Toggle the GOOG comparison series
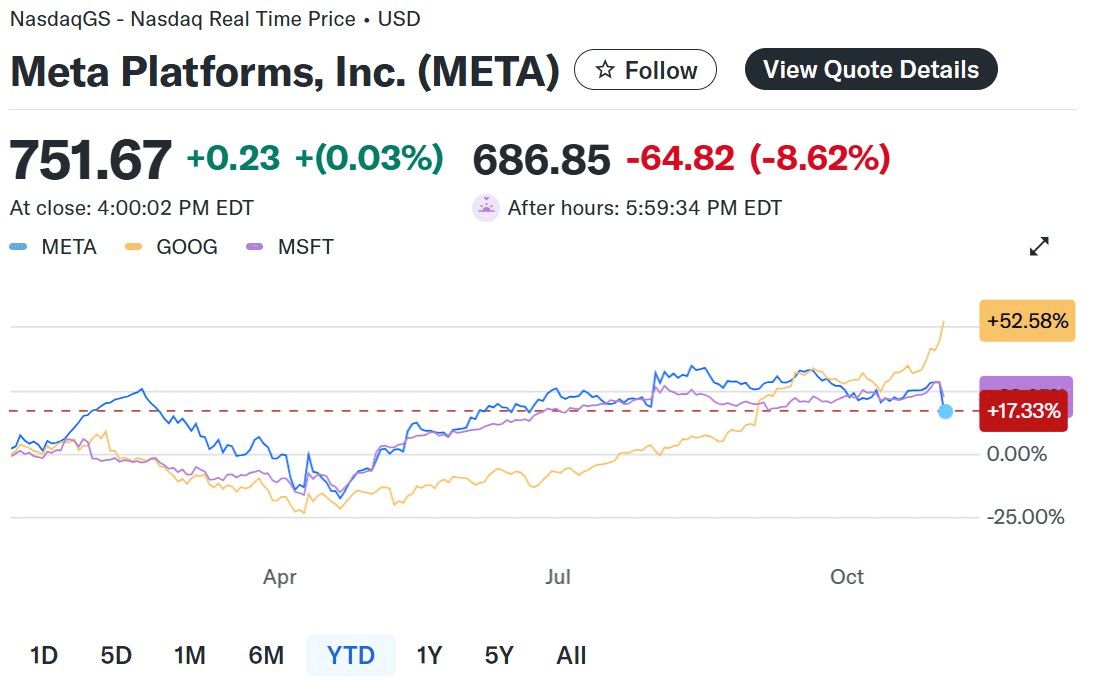1100x679 pixels. [x=186, y=247]
